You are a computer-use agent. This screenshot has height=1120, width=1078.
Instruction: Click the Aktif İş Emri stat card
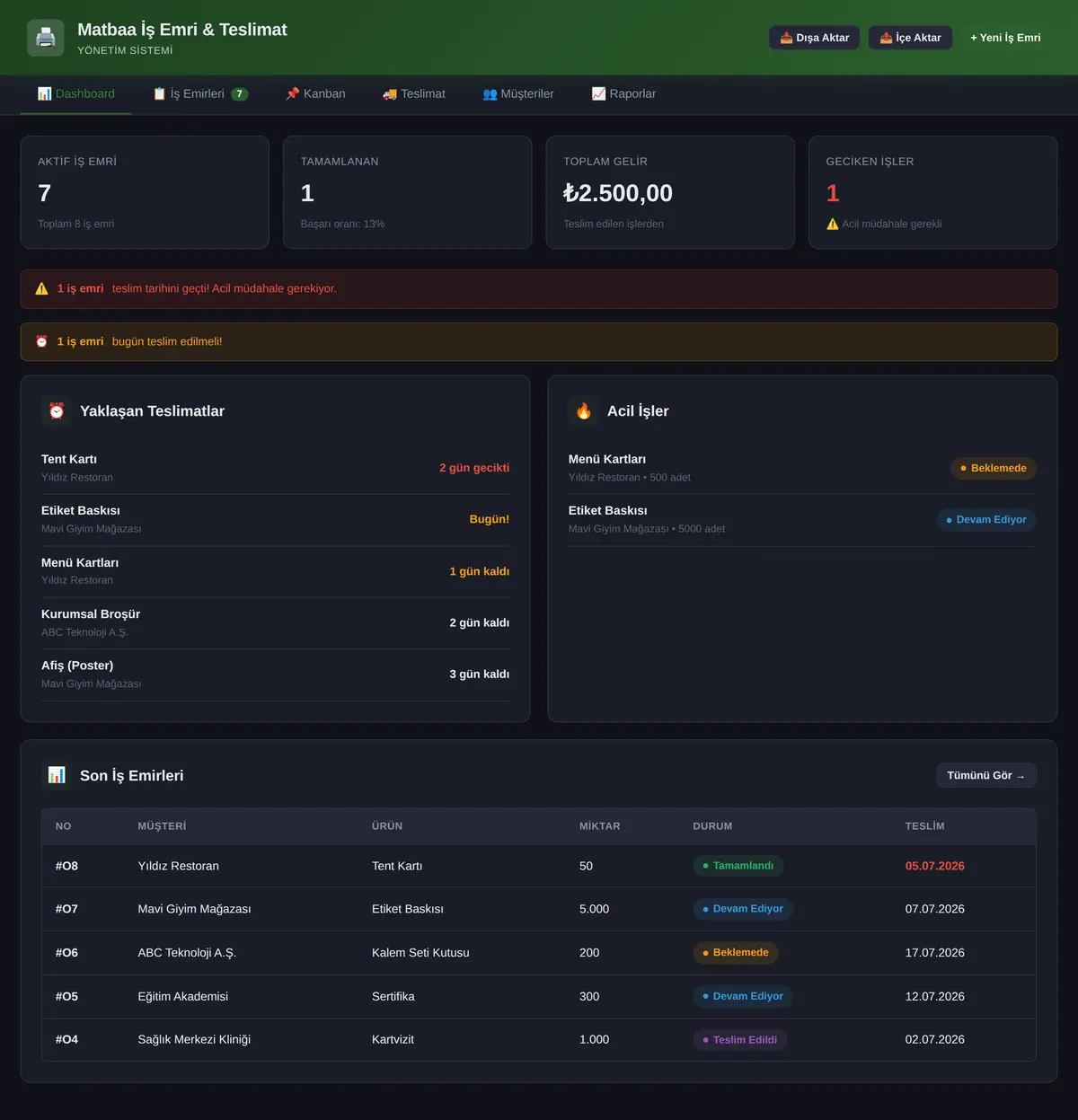pyautogui.click(x=145, y=192)
